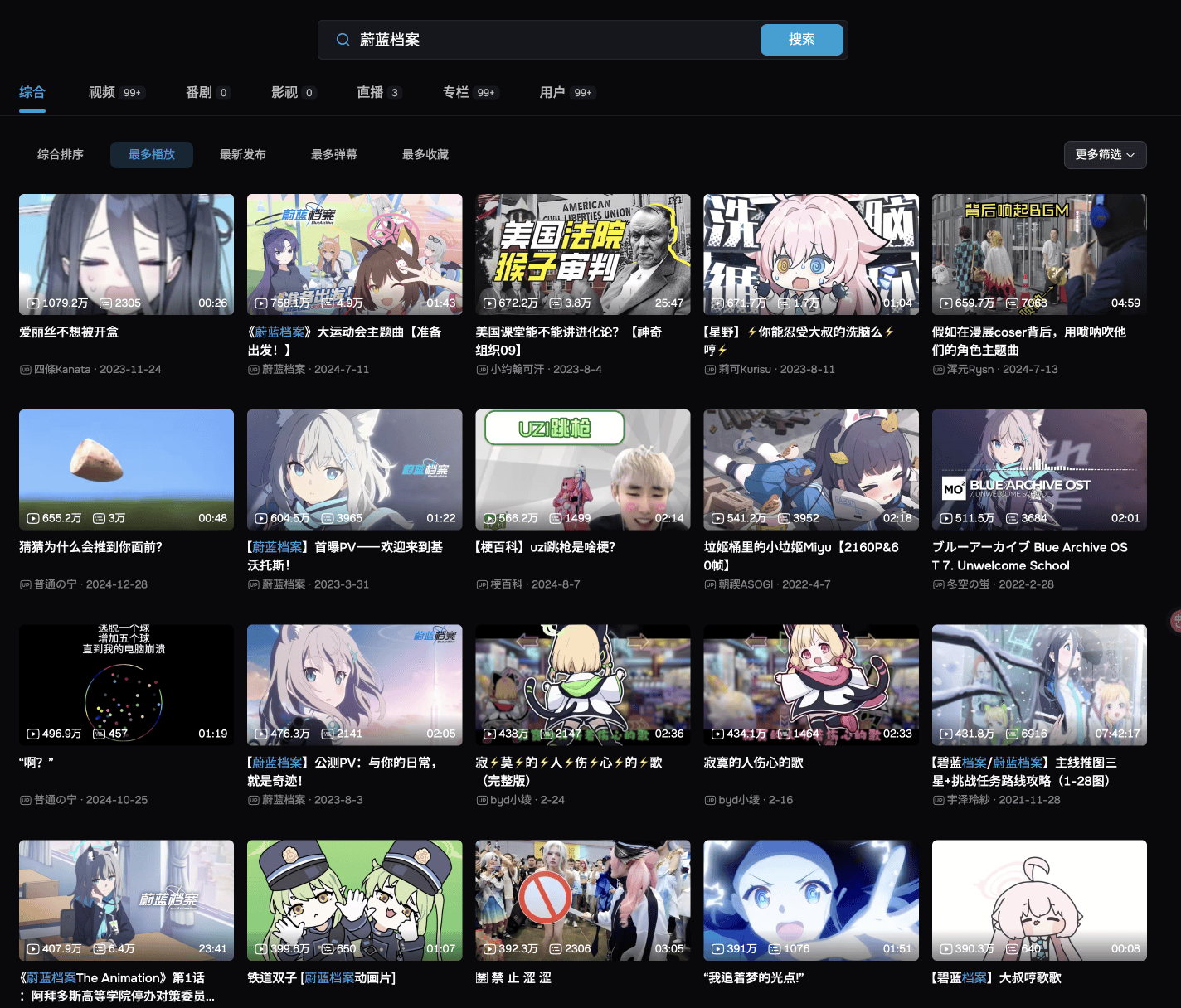Click play count icon showing 659.7万
This screenshot has height=1008, width=1181.
946,303
